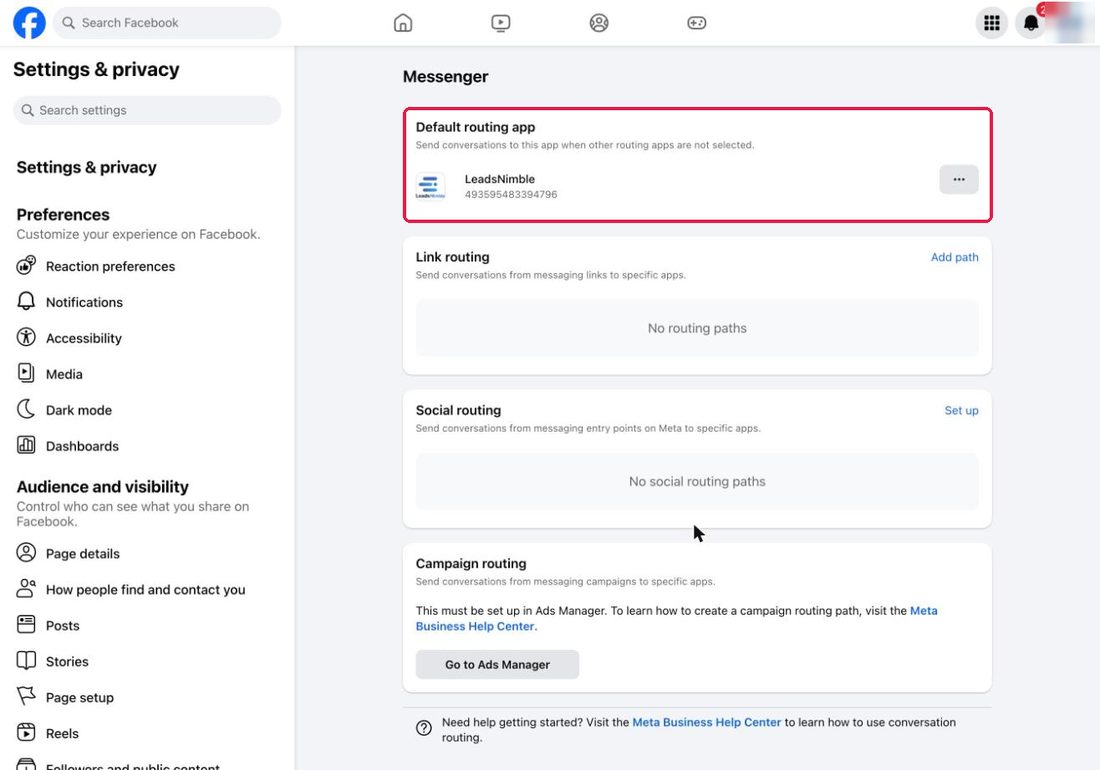
Task: Click Add path for Link routing
Action: click(954, 257)
